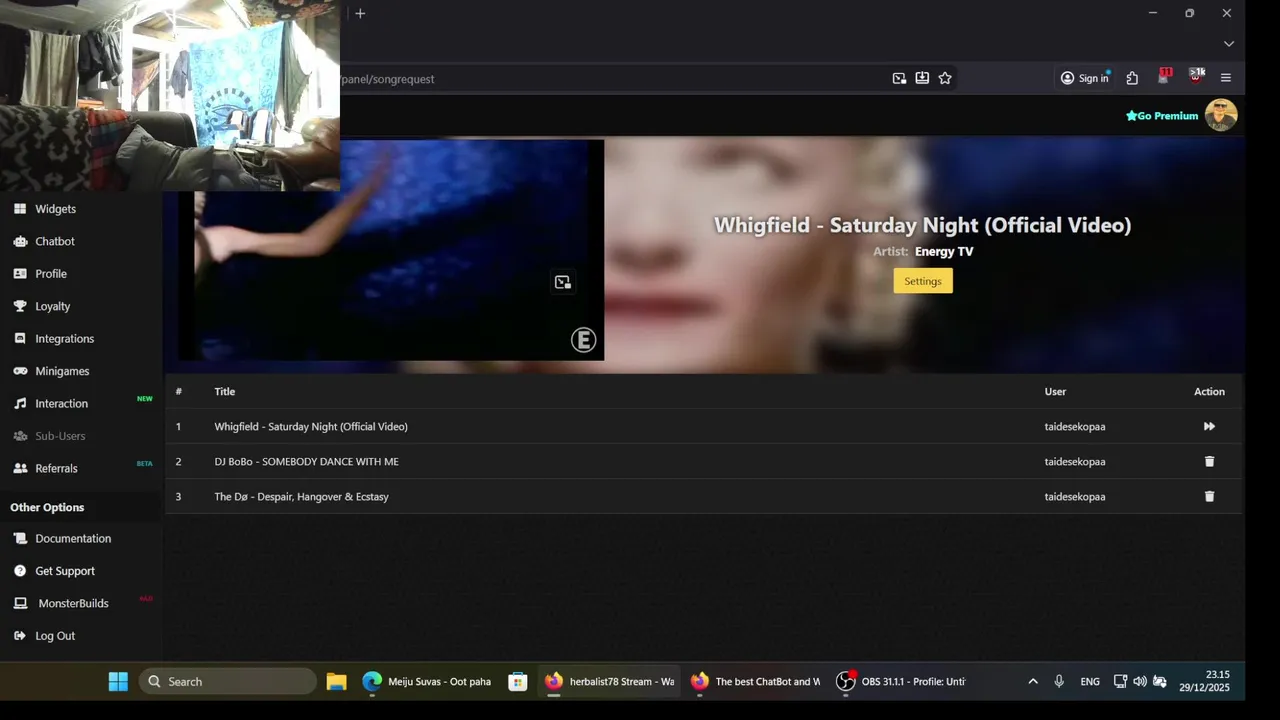This screenshot has height=720, width=1280.
Task: Select DJ BoBo - SOMEBODY DANCE WITH ME title
Action: [x=306, y=461]
